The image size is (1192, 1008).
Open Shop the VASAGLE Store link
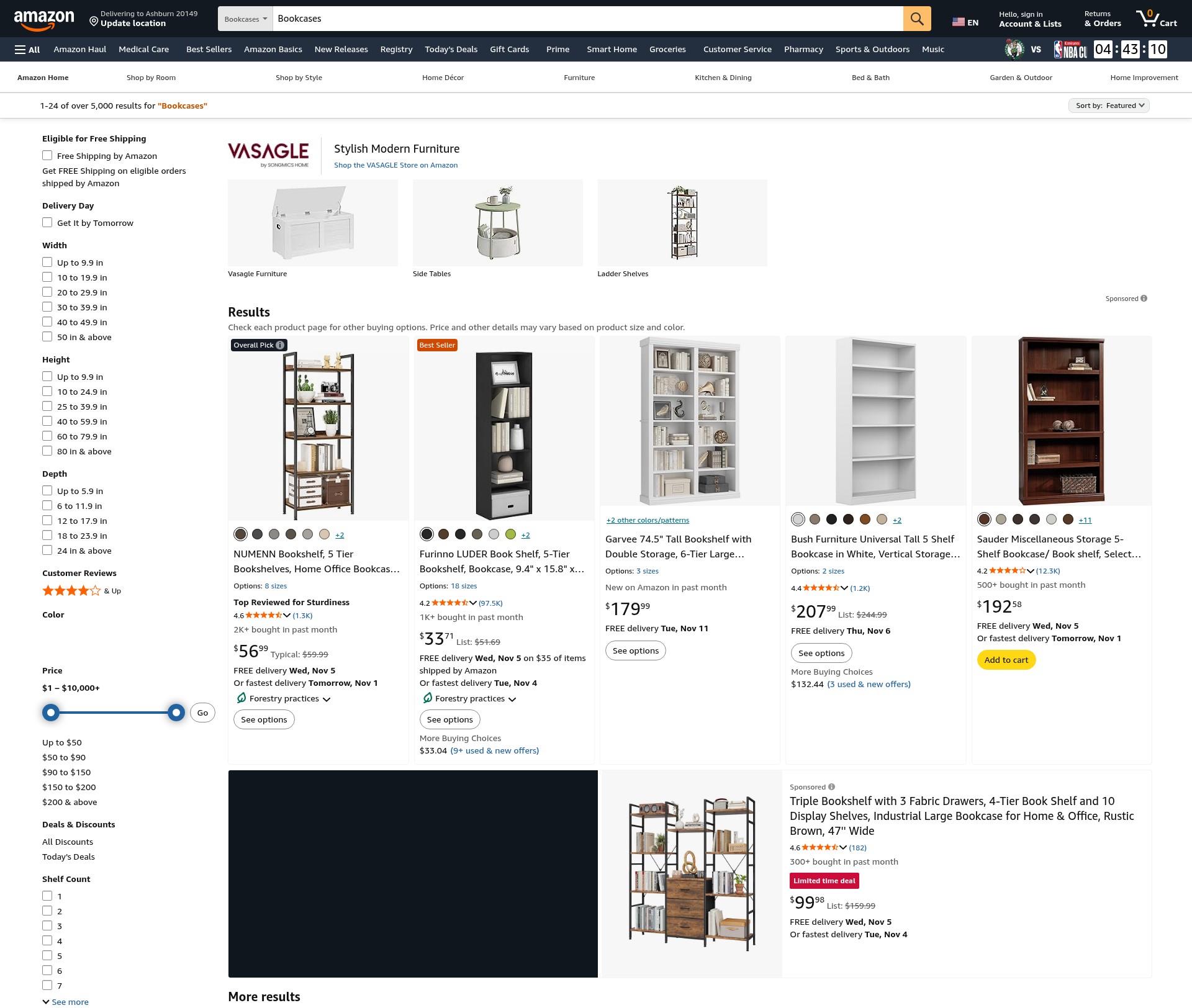click(395, 165)
